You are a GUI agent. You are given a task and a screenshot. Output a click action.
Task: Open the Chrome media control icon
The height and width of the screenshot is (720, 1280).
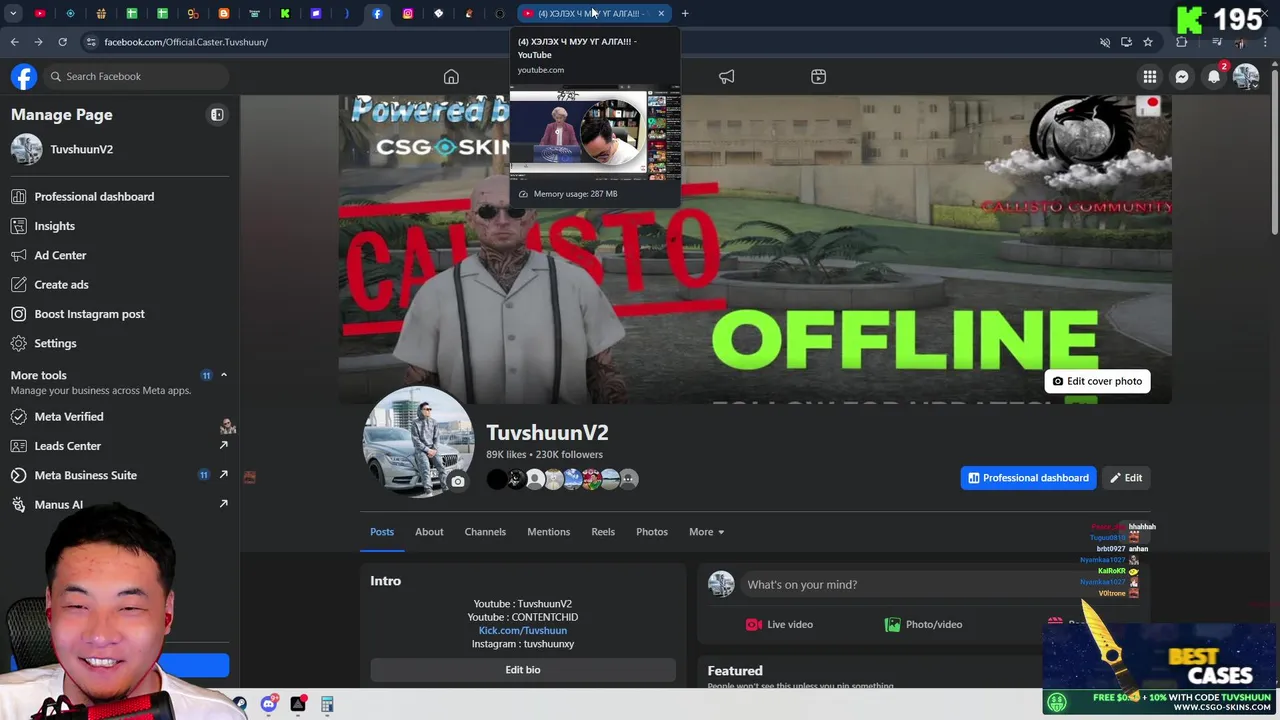[1217, 42]
